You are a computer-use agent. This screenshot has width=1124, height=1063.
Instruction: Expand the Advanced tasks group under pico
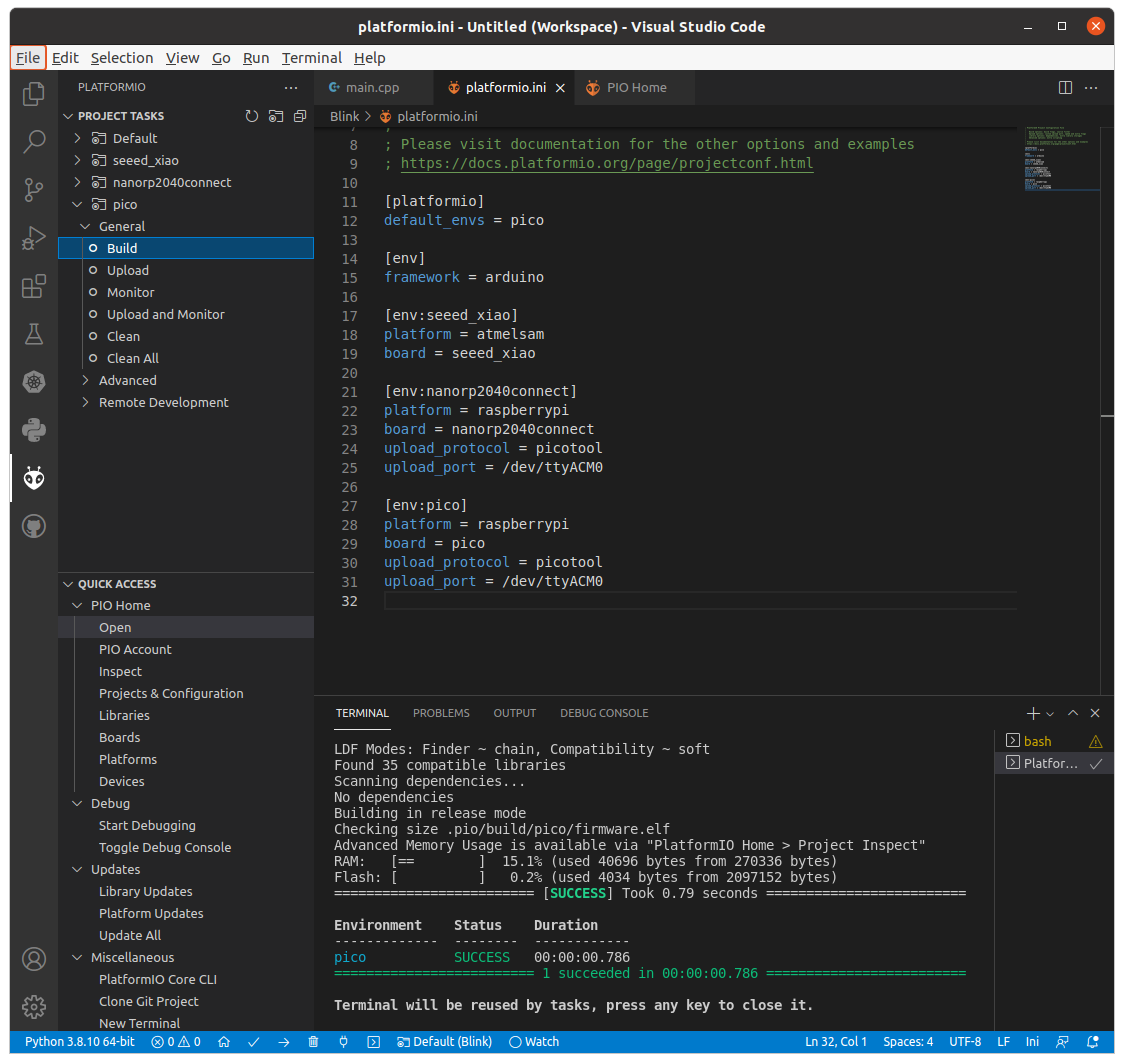pos(86,380)
